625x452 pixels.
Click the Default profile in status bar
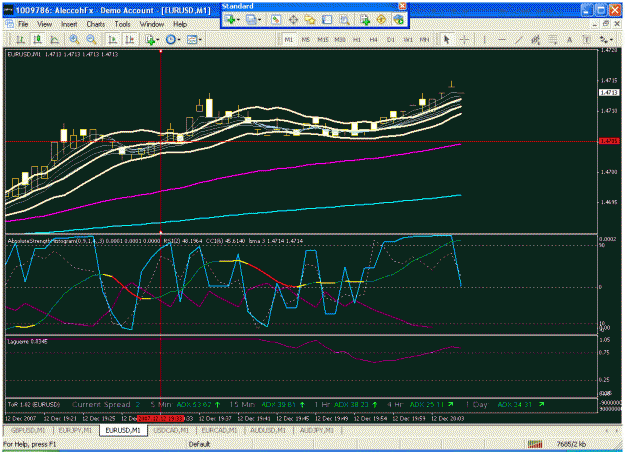point(200,444)
